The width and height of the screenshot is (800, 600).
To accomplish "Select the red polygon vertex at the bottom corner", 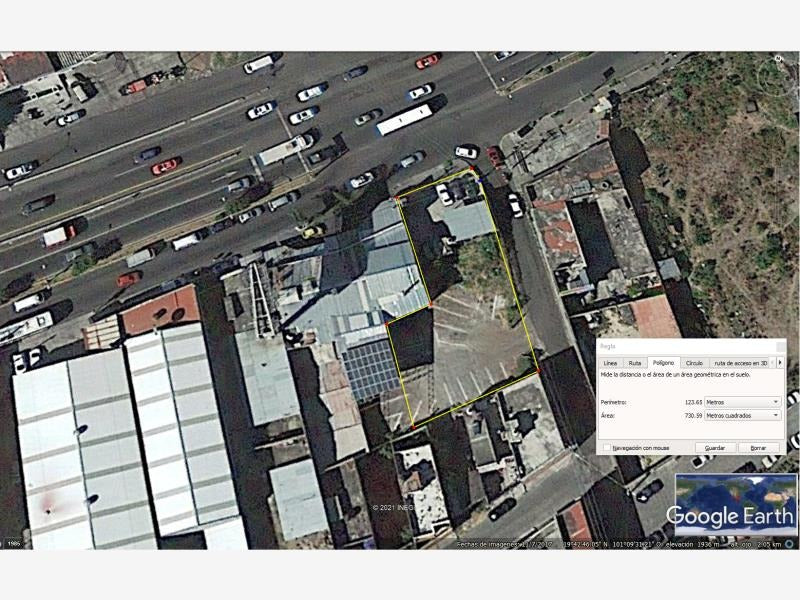I will pyautogui.click(x=413, y=427).
